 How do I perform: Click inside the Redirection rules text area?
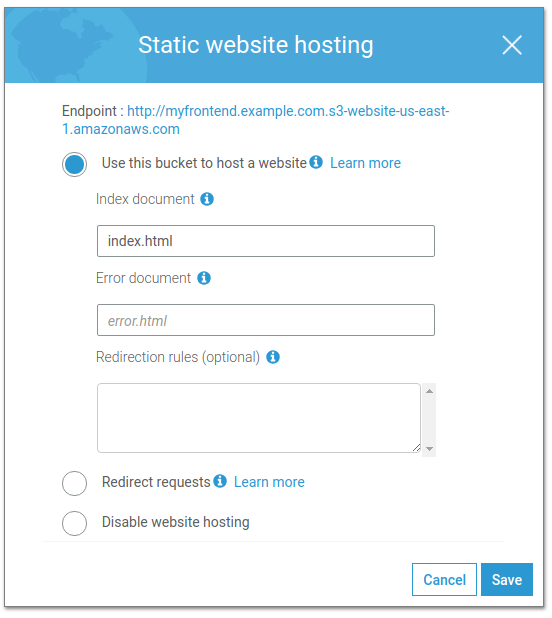[x=259, y=418]
